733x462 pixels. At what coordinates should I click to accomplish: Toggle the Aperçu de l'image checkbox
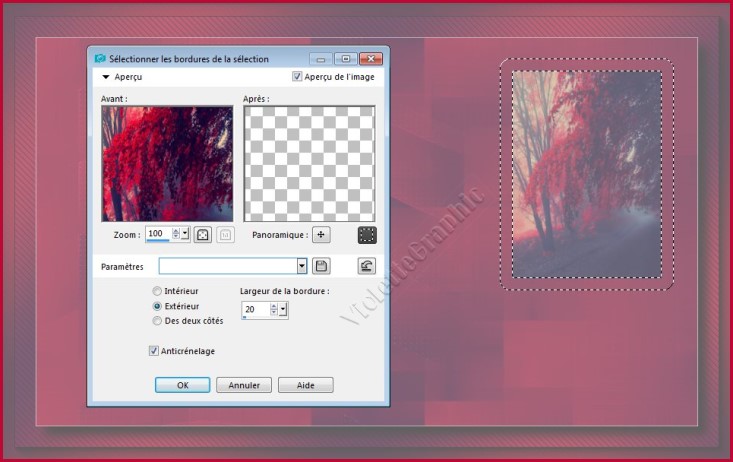(x=297, y=76)
